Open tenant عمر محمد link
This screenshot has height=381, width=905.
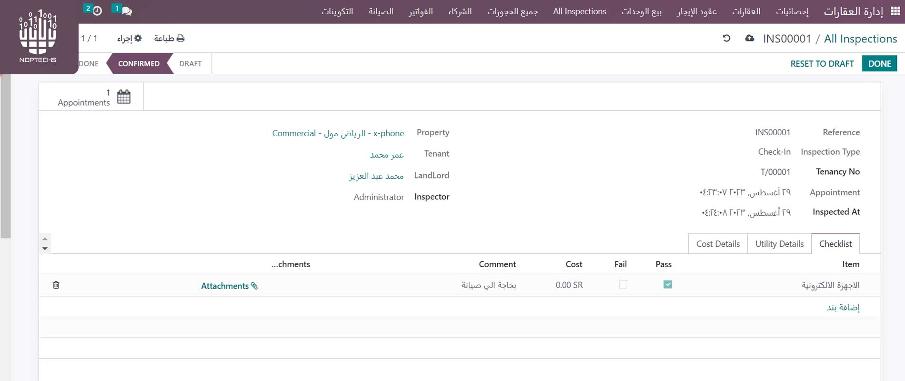[x=387, y=154]
